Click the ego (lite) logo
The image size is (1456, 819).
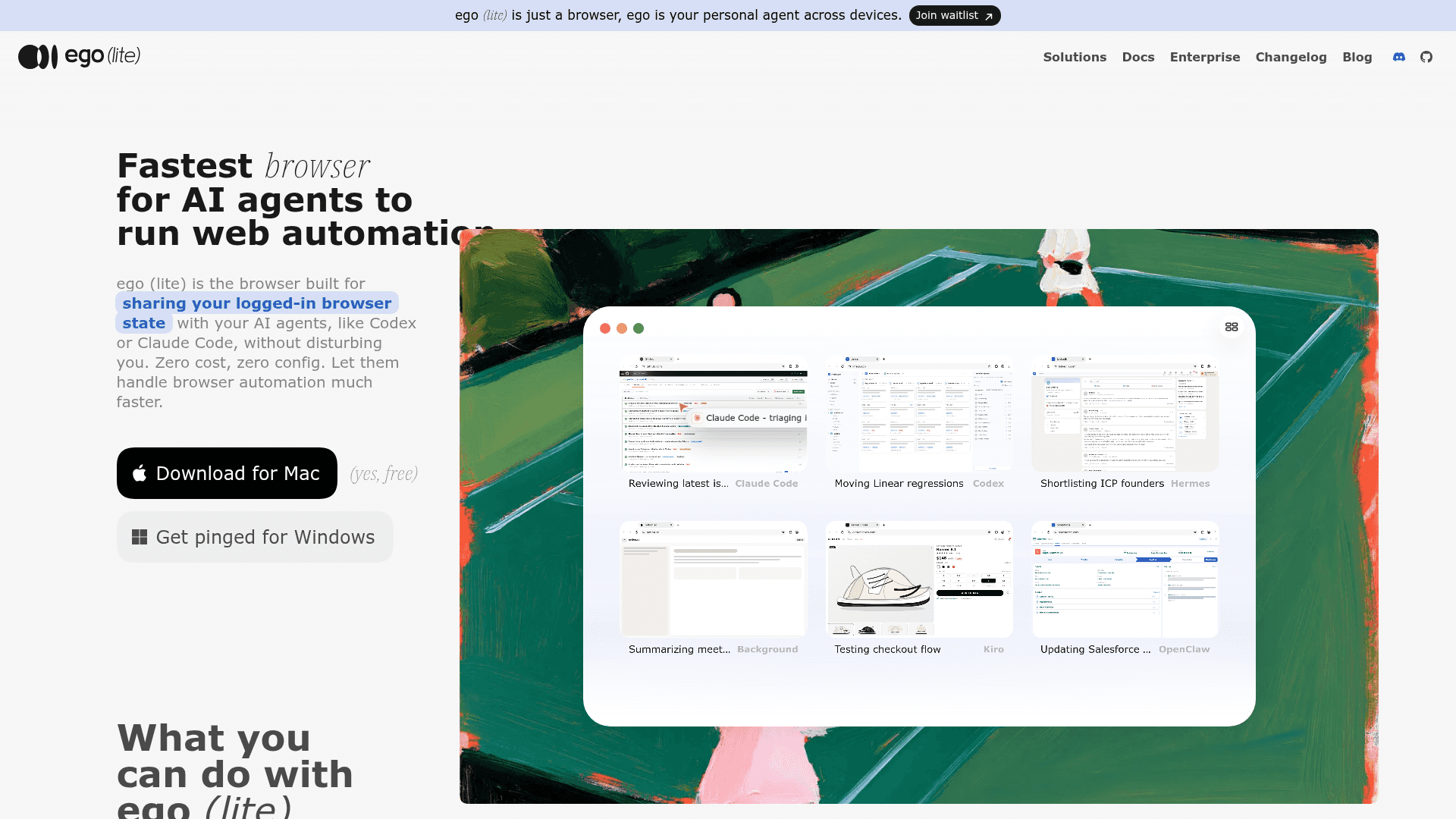(80, 56)
